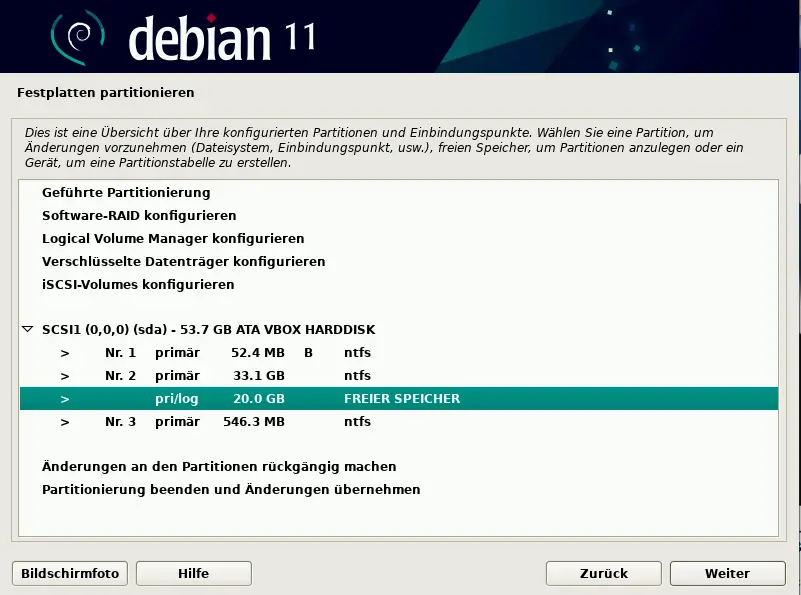Select Änderungen an den Partitionen rückgängig machen
Screen dimensions: 801x595
click(x=219, y=467)
